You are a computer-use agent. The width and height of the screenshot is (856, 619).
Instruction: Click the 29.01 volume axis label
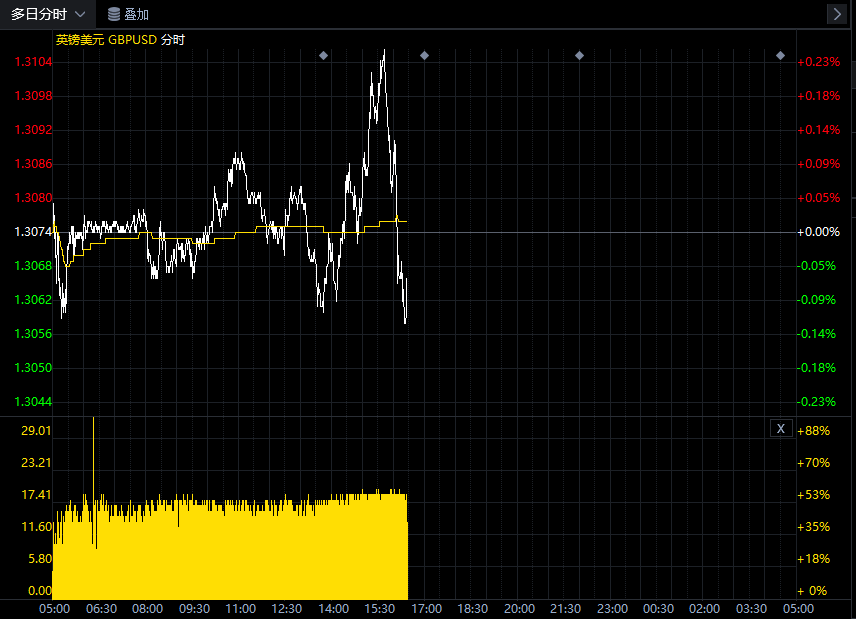(37, 430)
